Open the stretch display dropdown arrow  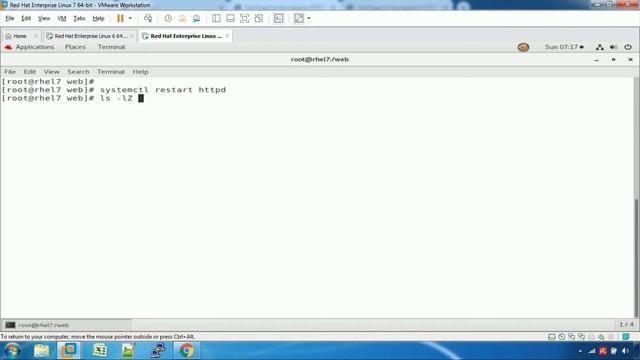[x=309, y=18]
